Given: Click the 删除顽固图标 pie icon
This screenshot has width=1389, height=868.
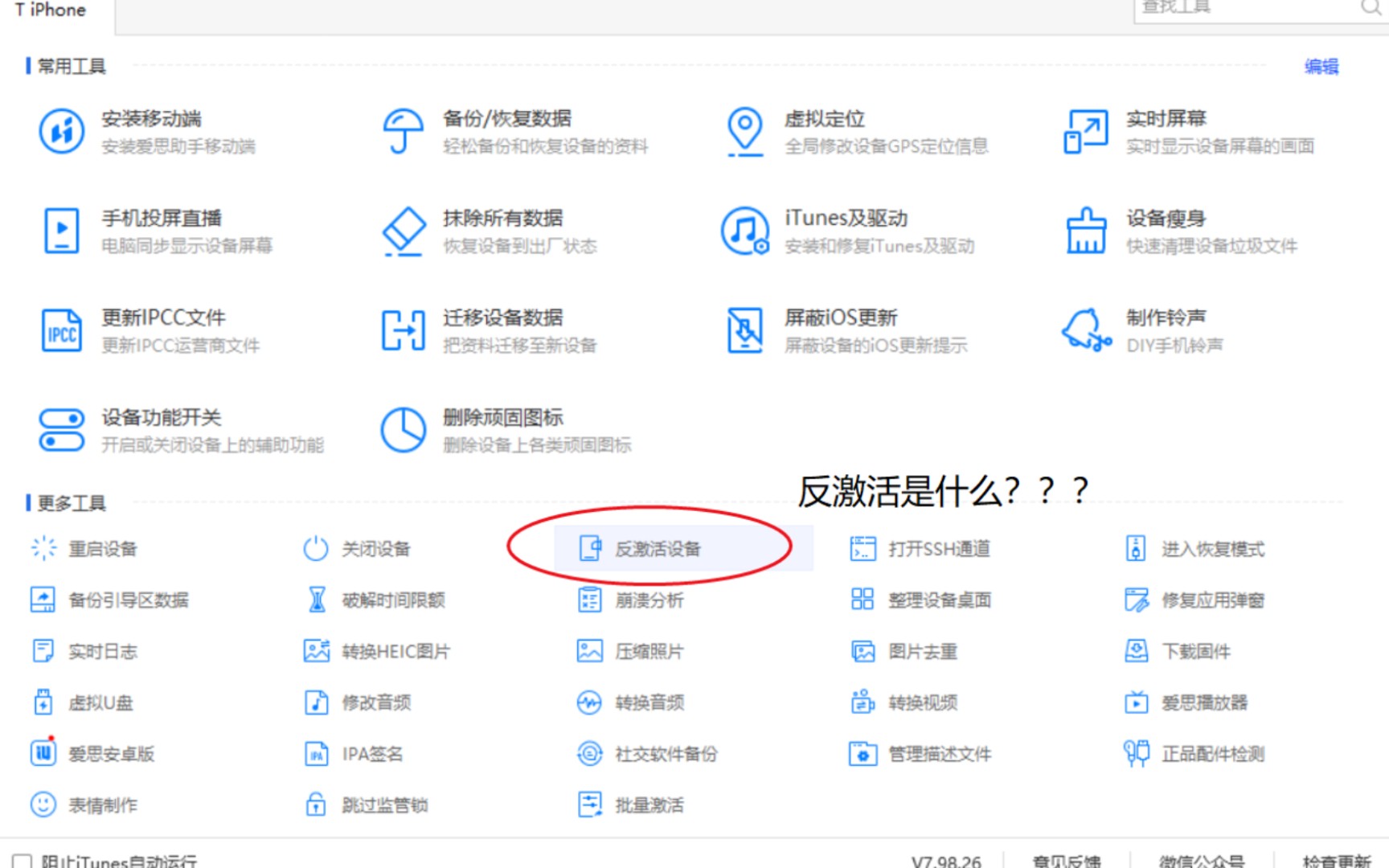Looking at the screenshot, I should point(404,430).
